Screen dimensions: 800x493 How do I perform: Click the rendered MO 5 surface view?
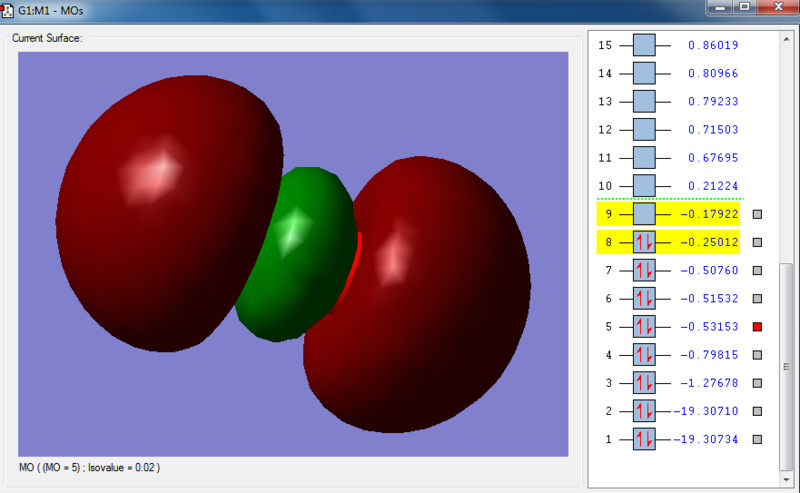pyautogui.click(x=293, y=254)
